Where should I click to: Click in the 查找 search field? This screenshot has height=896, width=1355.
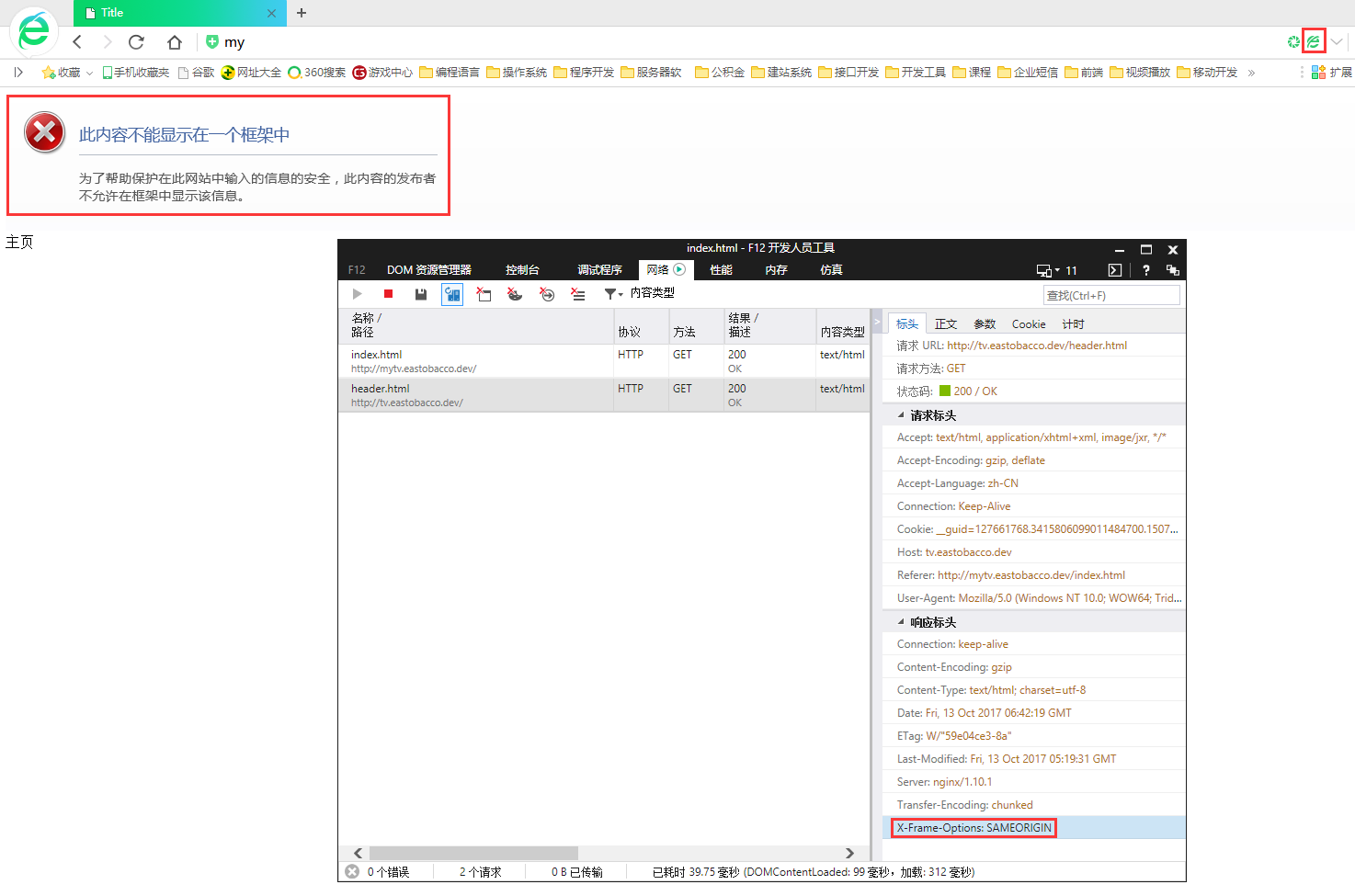click(x=1111, y=295)
